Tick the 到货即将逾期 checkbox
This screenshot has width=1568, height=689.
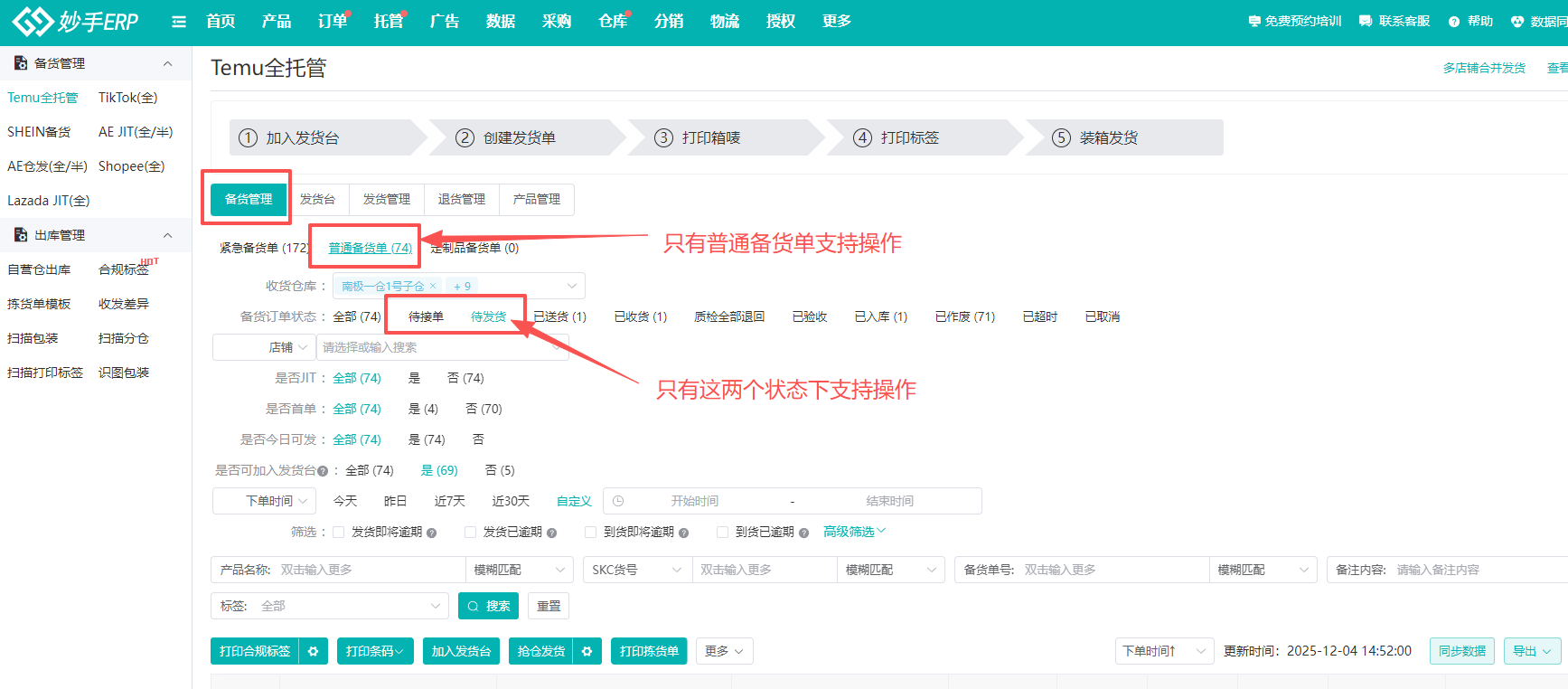point(591,533)
